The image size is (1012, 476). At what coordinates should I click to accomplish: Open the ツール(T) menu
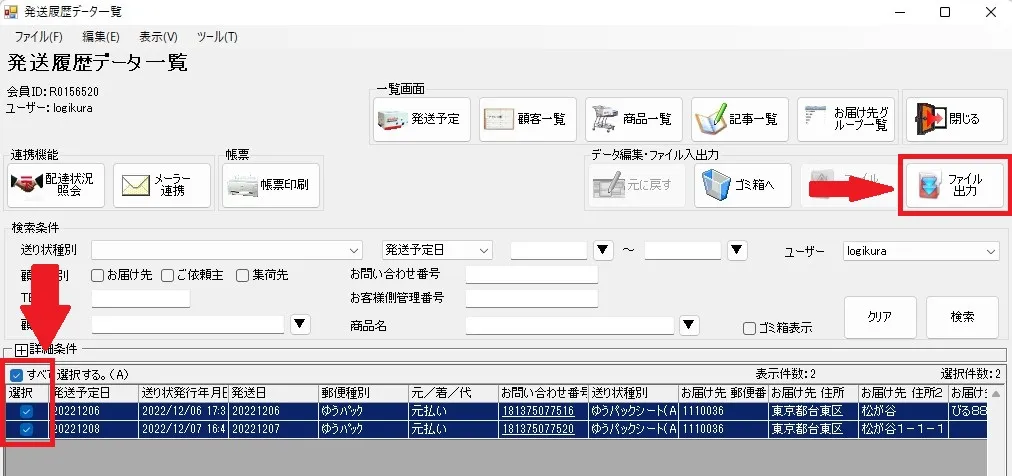coord(217,37)
